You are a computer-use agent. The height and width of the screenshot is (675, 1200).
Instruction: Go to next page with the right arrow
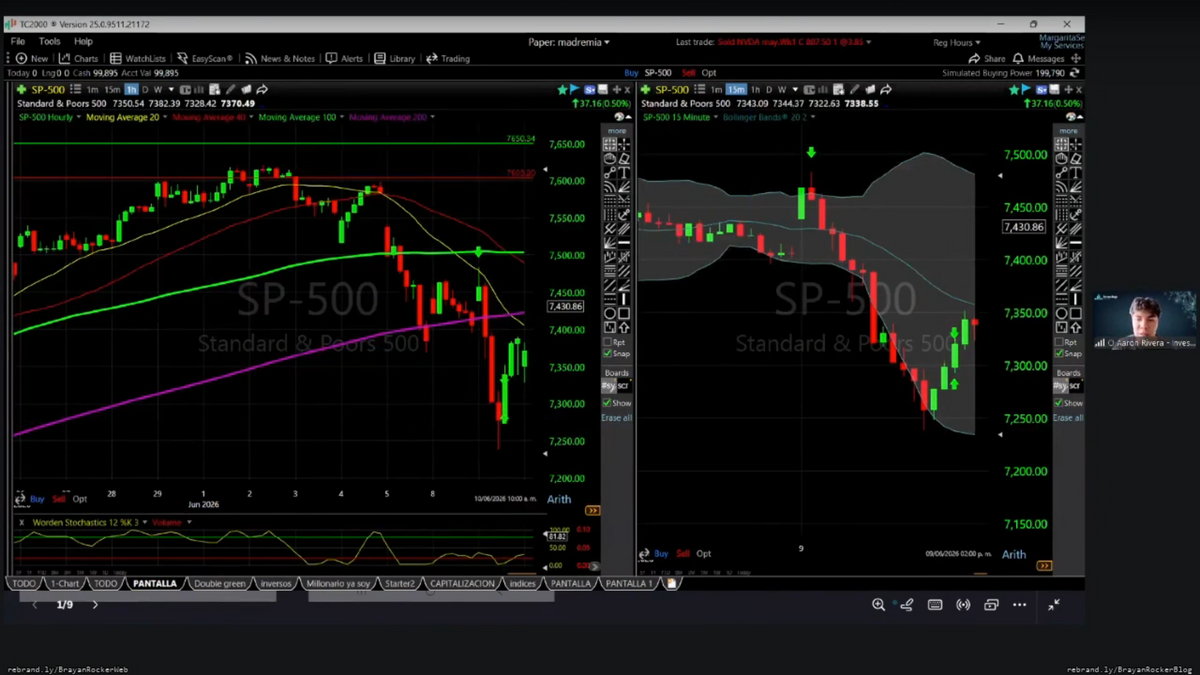tap(95, 605)
